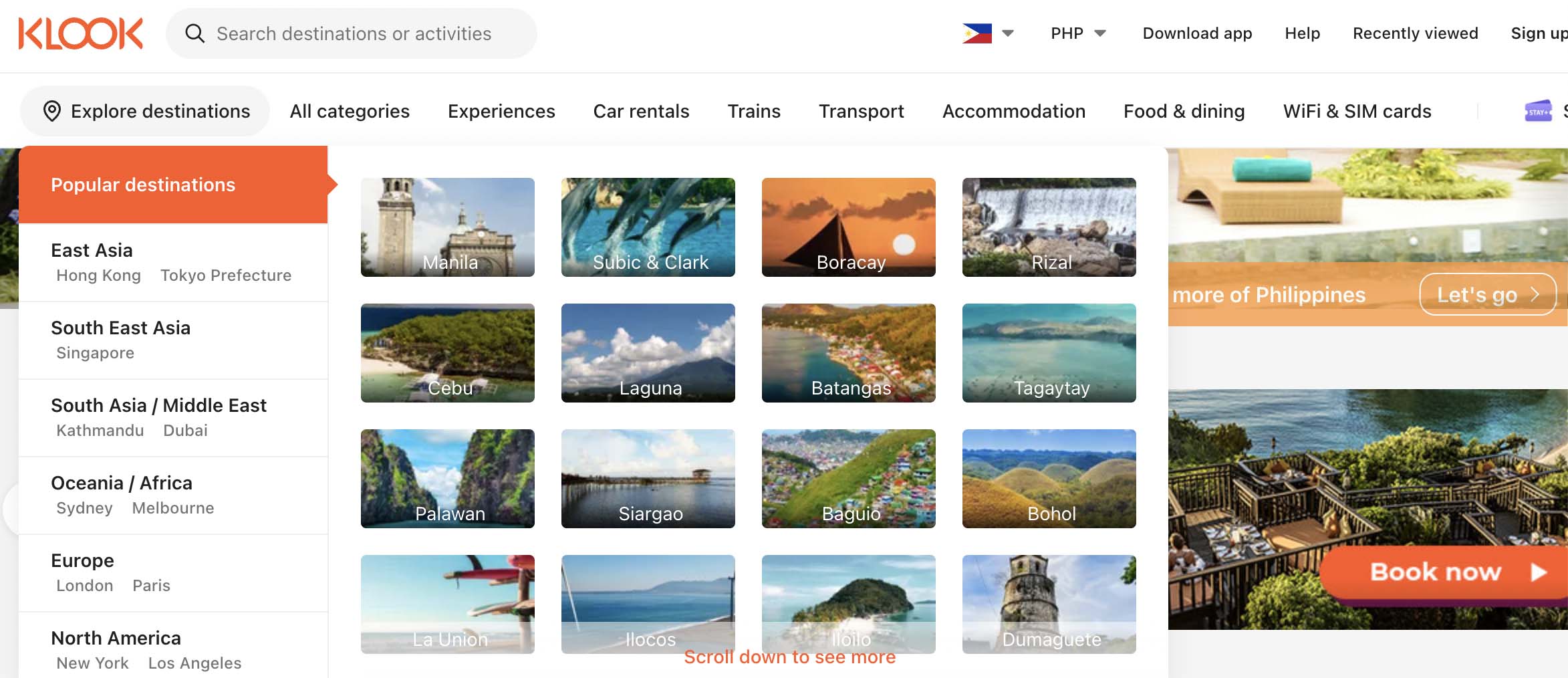Image resolution: width=1568 pixels, height=678 pixels.
Task: Open the PHP currency dropdown
Action: (1078, 33)
